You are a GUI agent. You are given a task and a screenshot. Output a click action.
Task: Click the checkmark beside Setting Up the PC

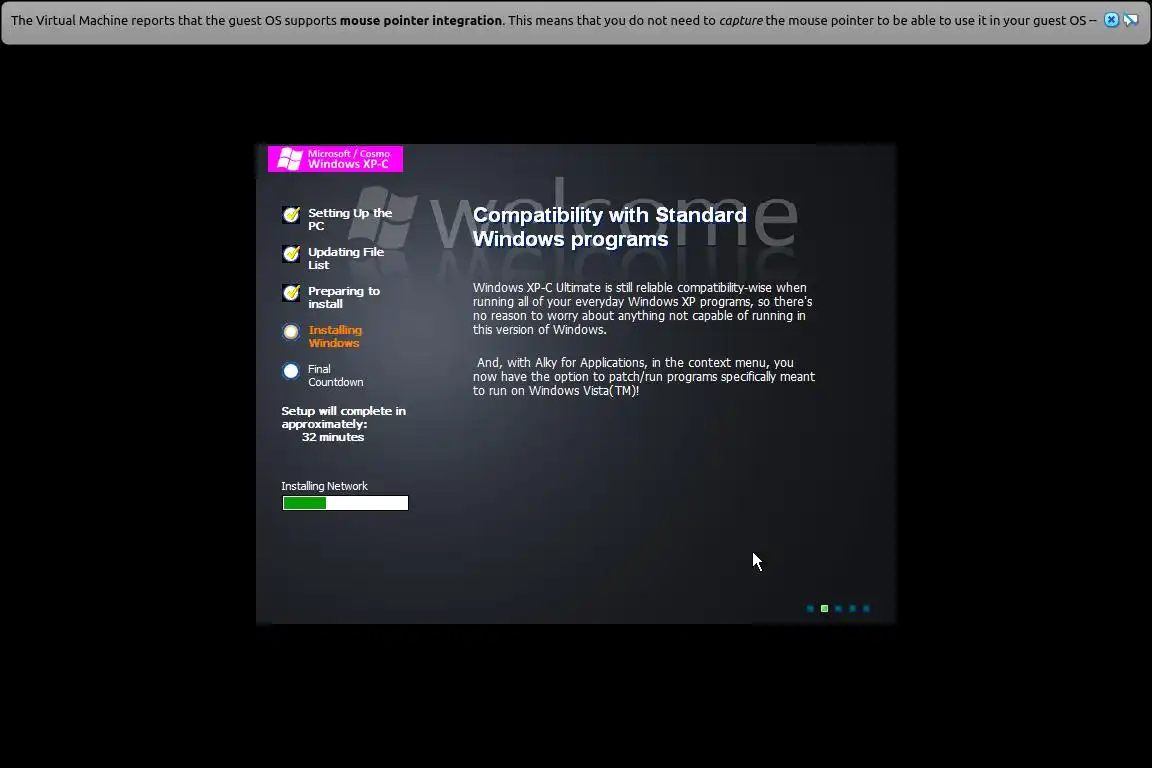292,215
